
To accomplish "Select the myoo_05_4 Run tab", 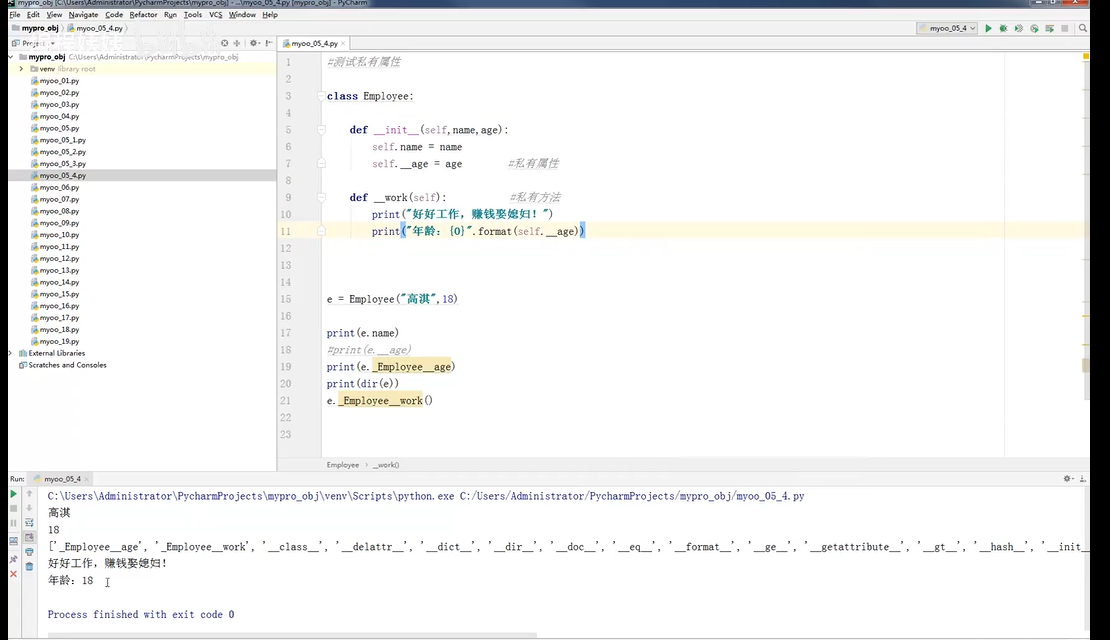I will [x=62, y=479].
